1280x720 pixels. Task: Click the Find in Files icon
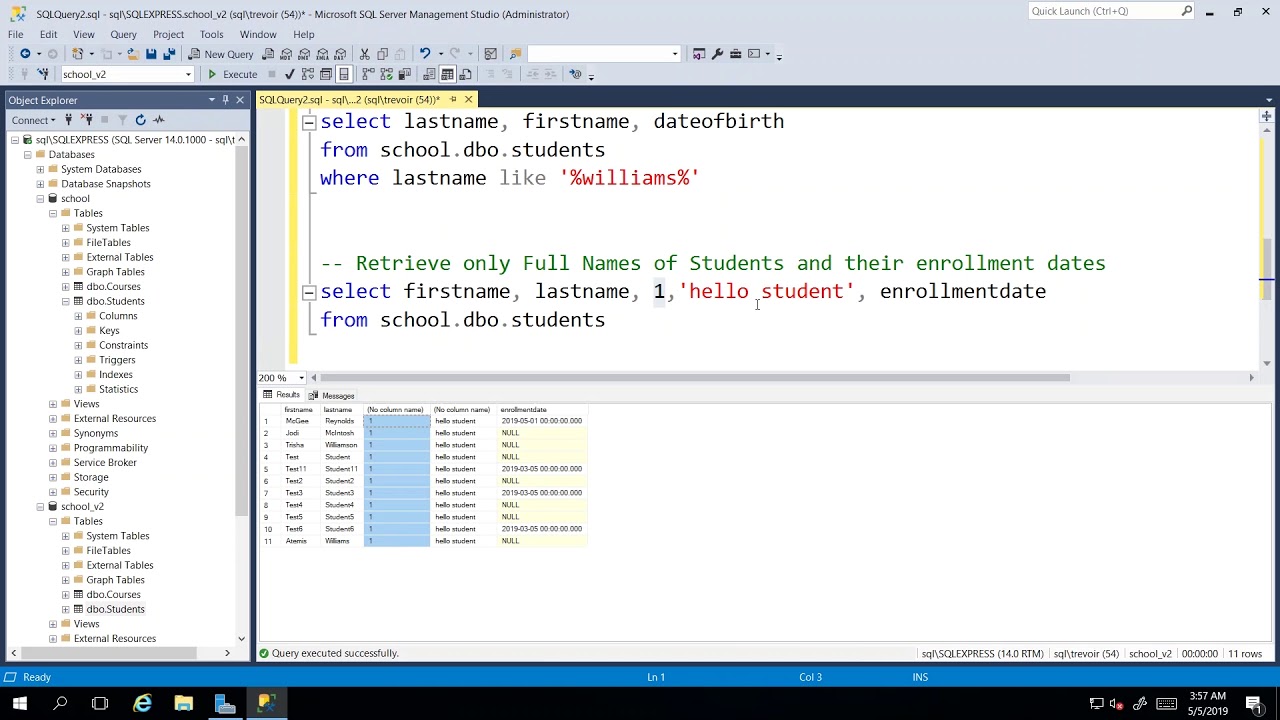pos(515,54)
